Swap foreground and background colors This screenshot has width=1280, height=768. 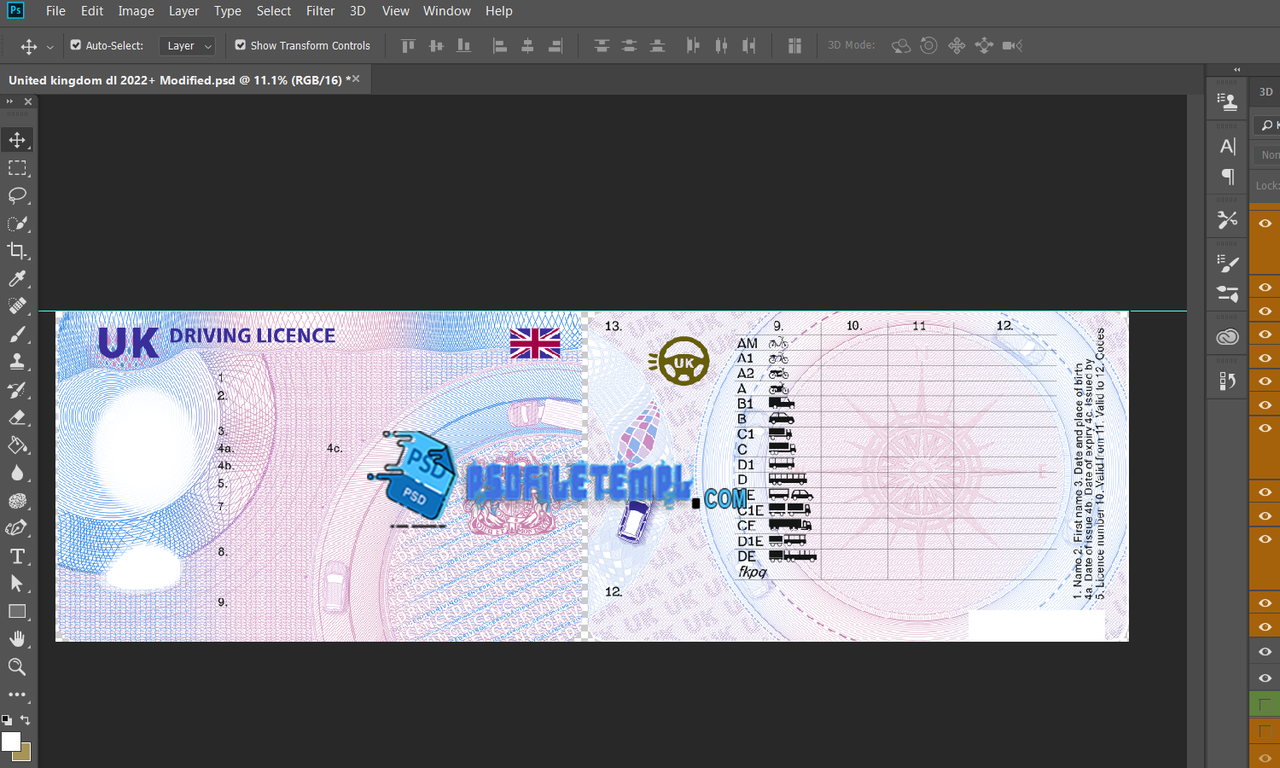[x=26, y=720]
